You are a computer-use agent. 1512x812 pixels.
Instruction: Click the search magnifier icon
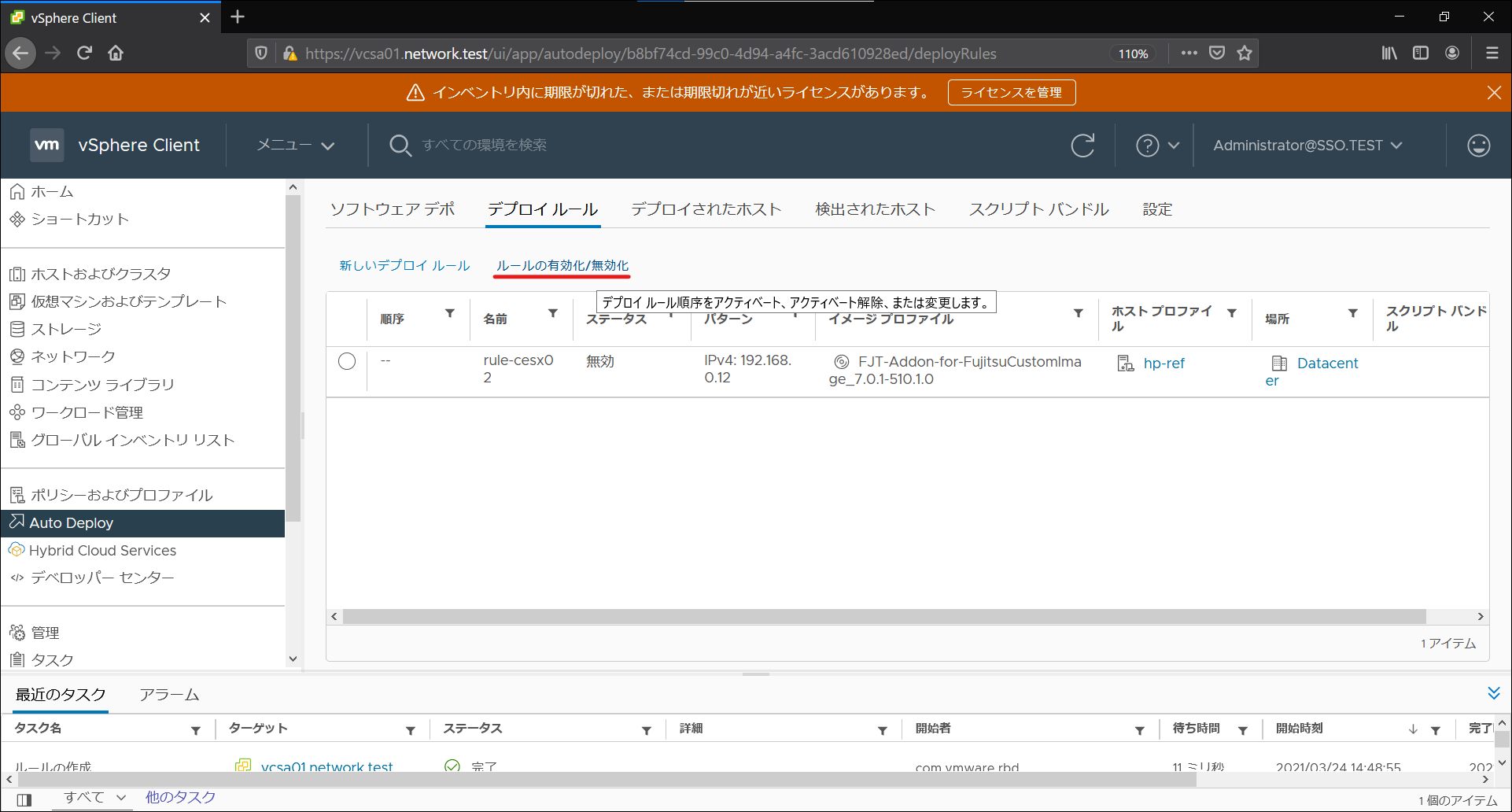pyautogui.click(x=400, y=146)
